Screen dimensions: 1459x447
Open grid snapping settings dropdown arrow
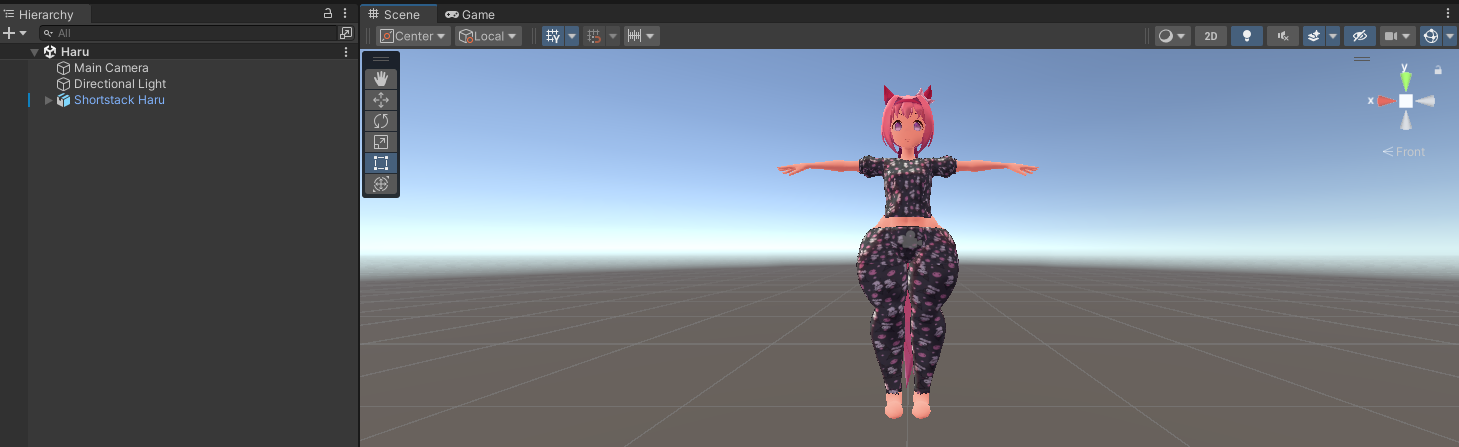613,36
